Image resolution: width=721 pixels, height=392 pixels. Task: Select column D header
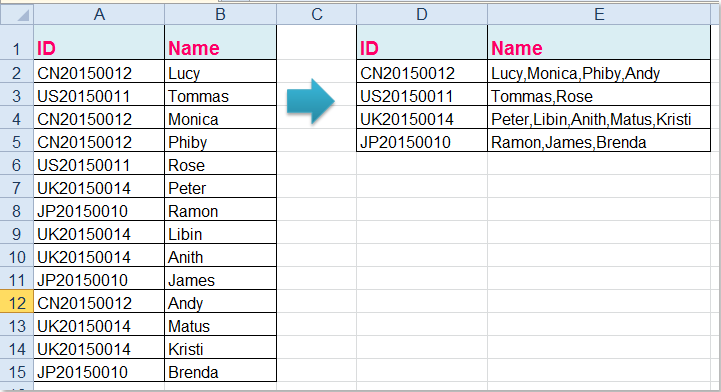pyautogui.click(x=422, y=14)
